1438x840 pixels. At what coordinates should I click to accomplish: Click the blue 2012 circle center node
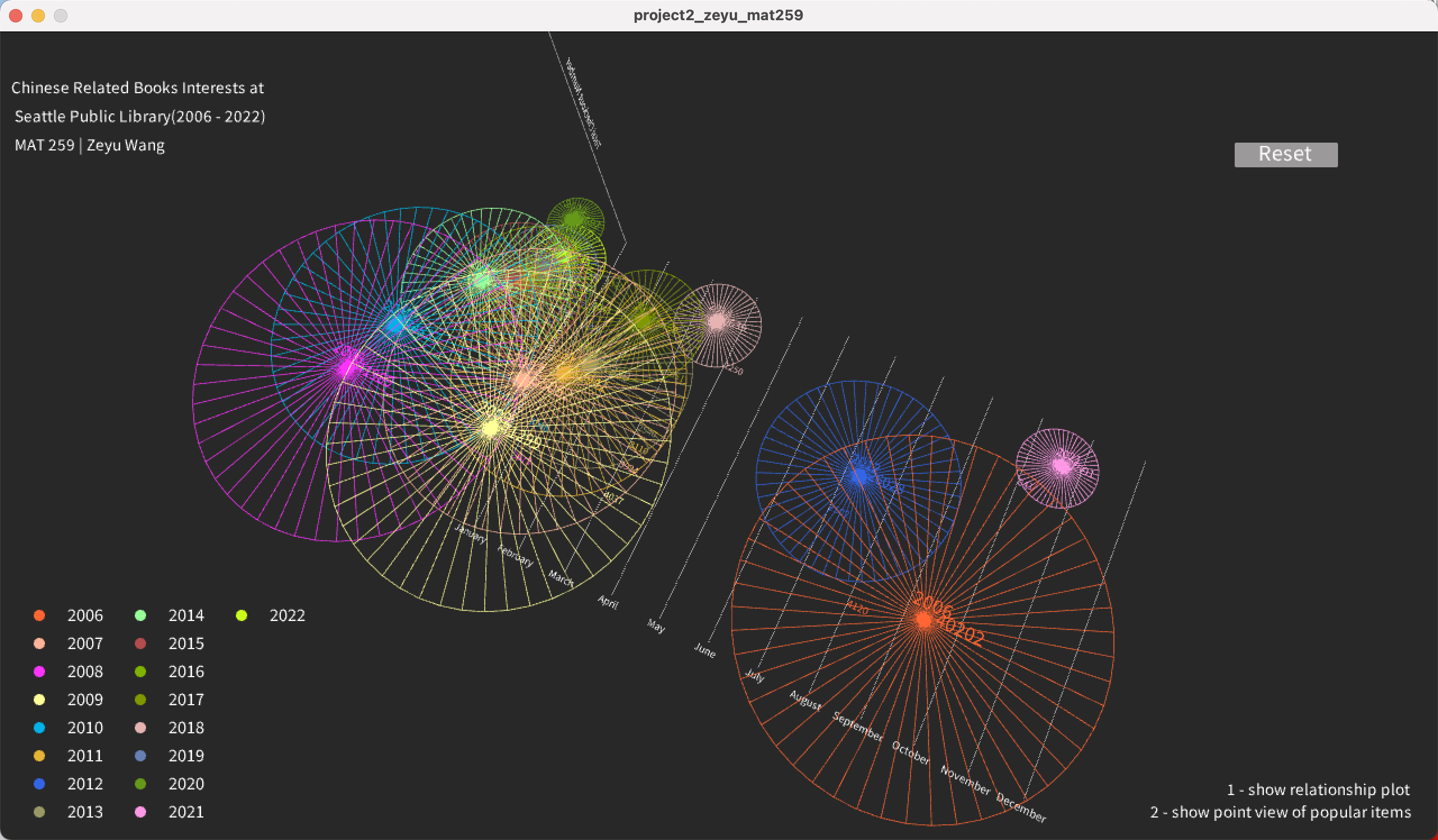pyautogui.click(x=859, y=475)
